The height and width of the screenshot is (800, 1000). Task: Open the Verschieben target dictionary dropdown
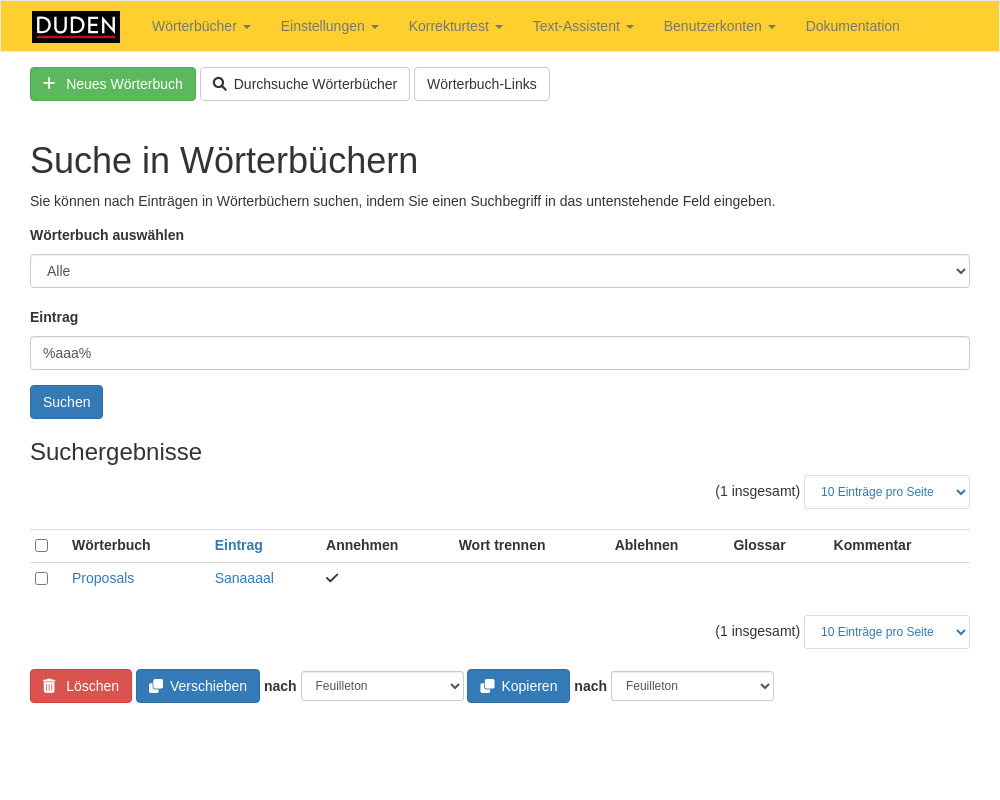[x=382, y=686]
